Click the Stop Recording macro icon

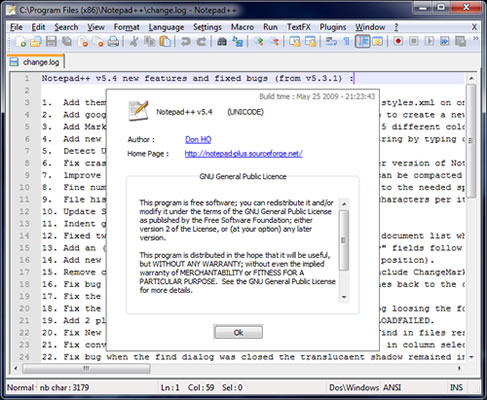pyautogui.click(x=414, y=42)
